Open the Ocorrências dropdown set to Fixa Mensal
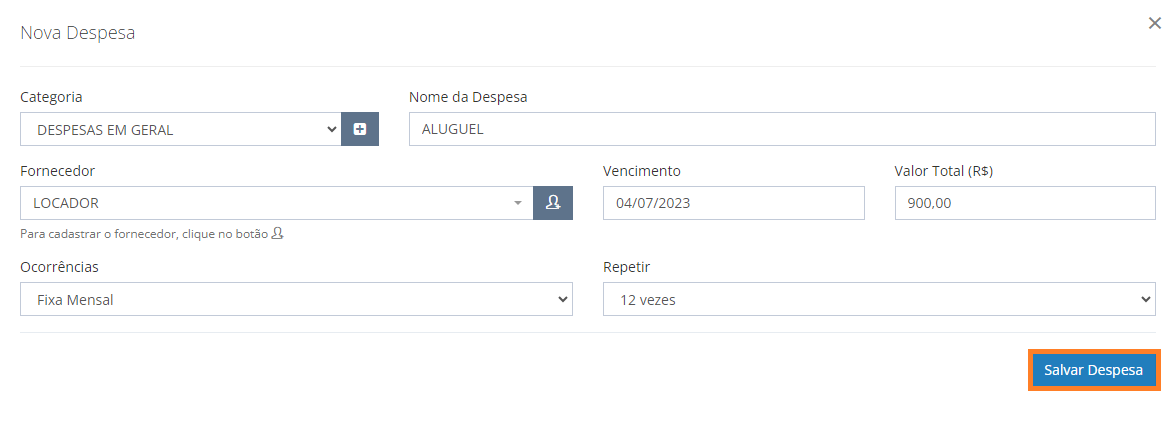Image resolution: width=1176 pixels, height=422 pixels. [296, 299]
